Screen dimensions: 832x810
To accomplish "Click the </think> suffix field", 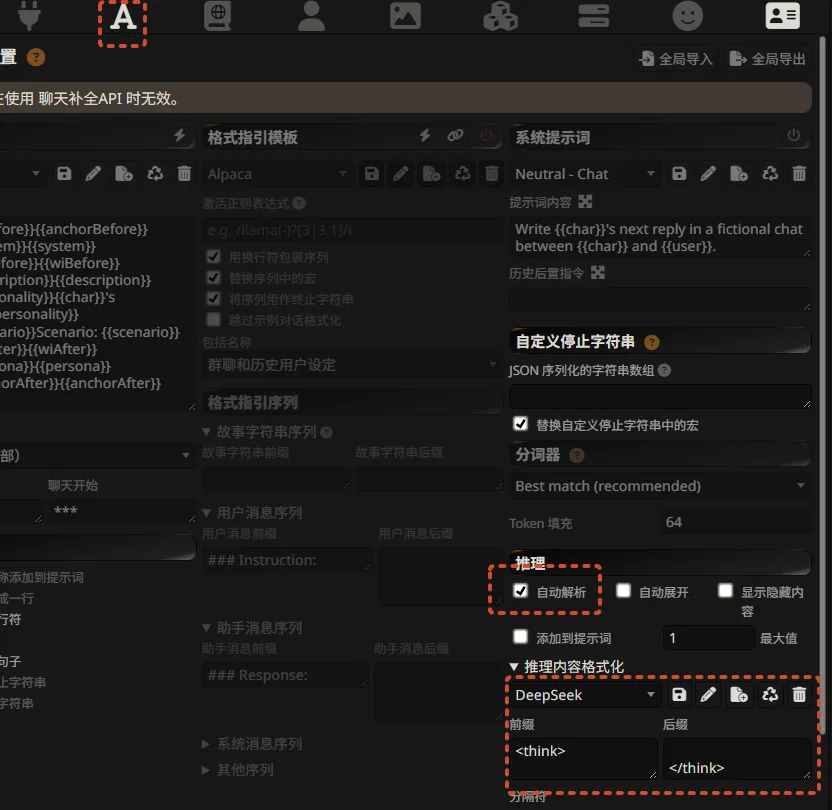I will click(x=736, y=759).
